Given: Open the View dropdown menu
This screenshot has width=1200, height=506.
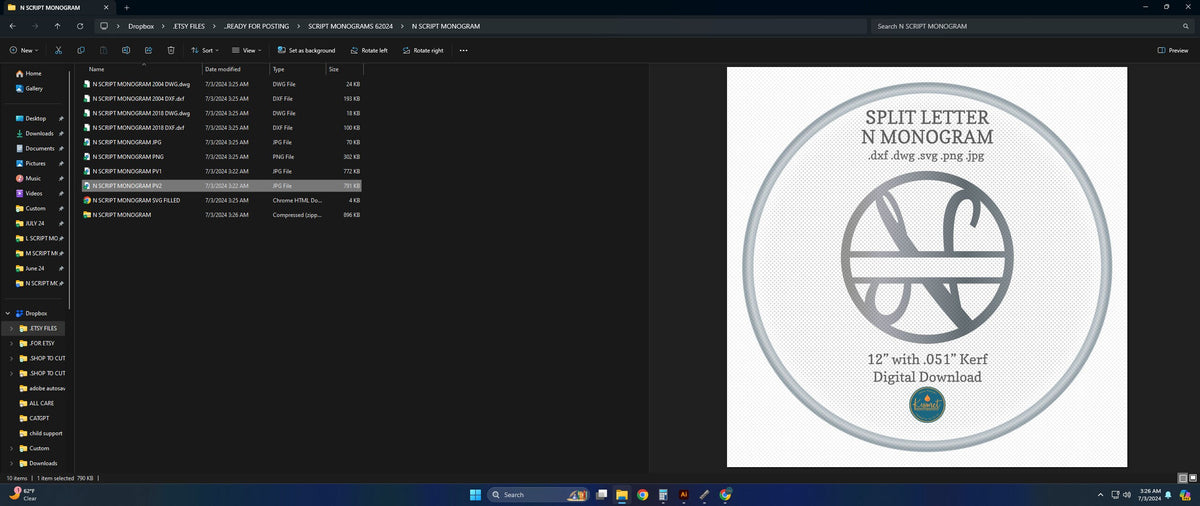Looking at the screenshot, I should tap(246, 50).
